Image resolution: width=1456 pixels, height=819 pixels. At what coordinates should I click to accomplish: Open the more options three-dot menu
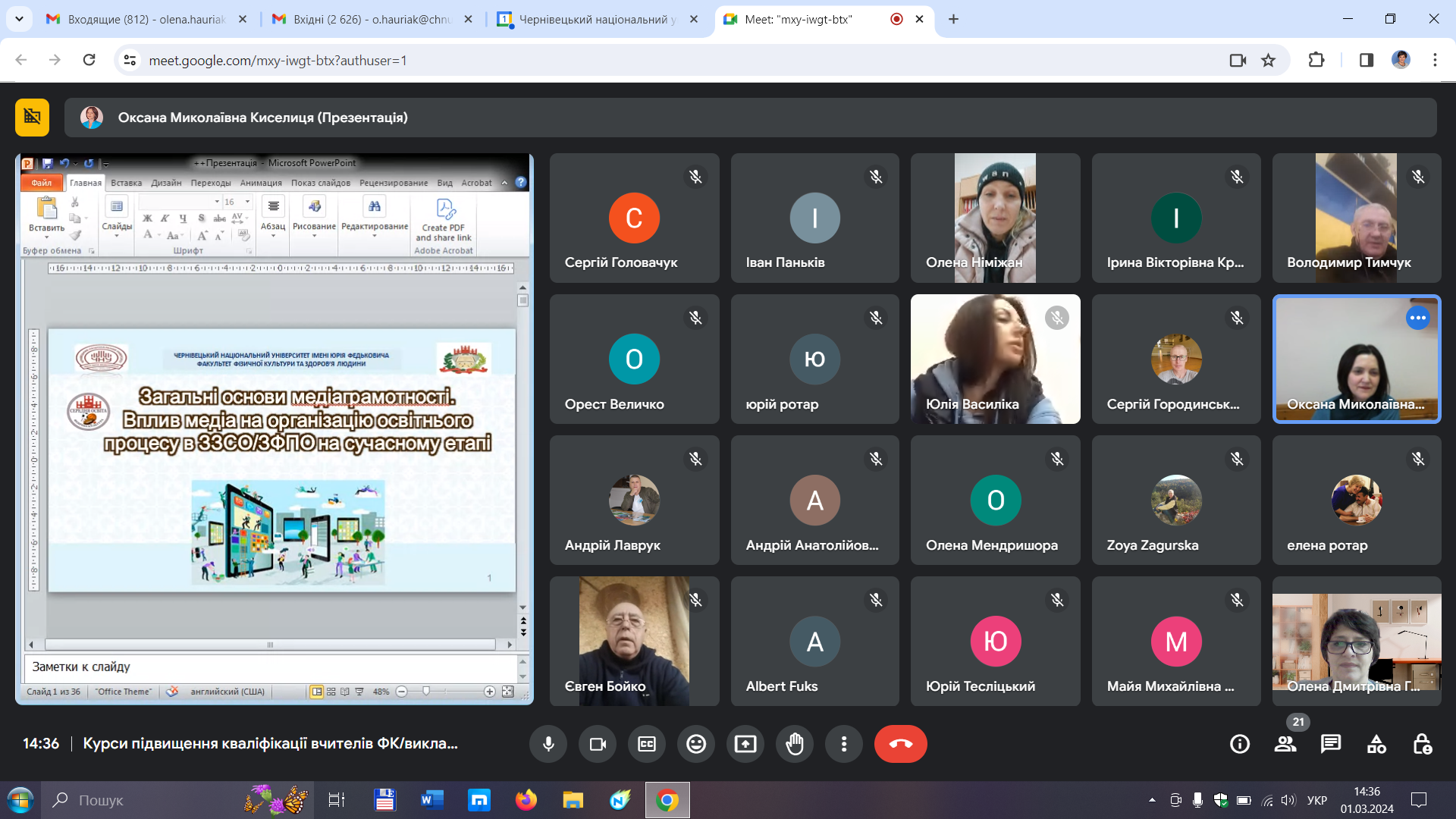844,744
